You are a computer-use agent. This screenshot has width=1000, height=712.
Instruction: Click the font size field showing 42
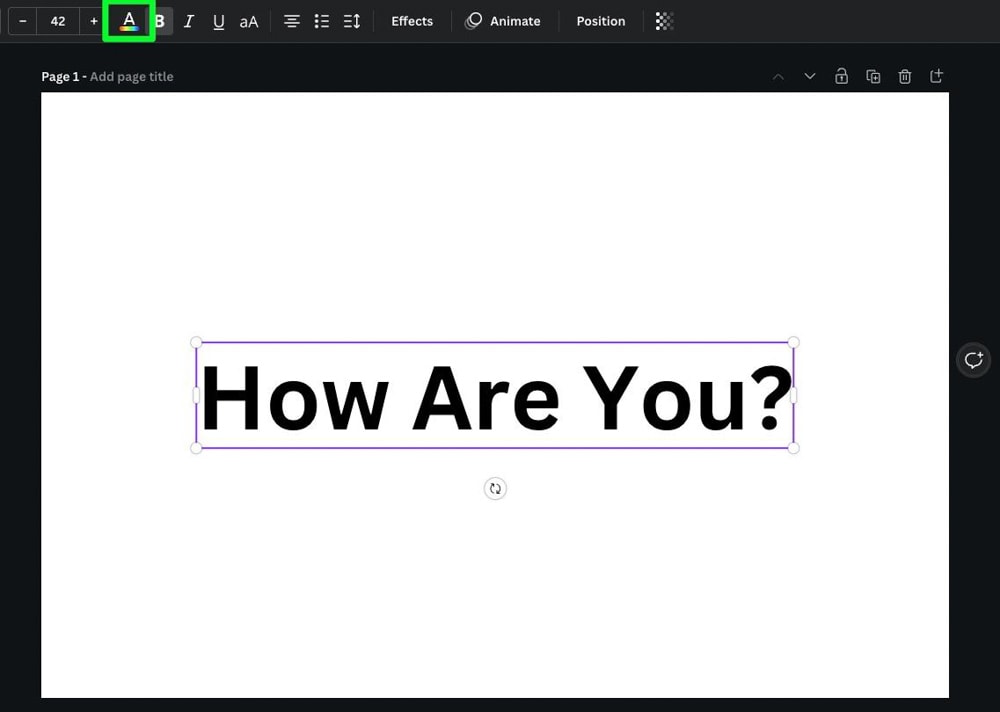(58, 21)
